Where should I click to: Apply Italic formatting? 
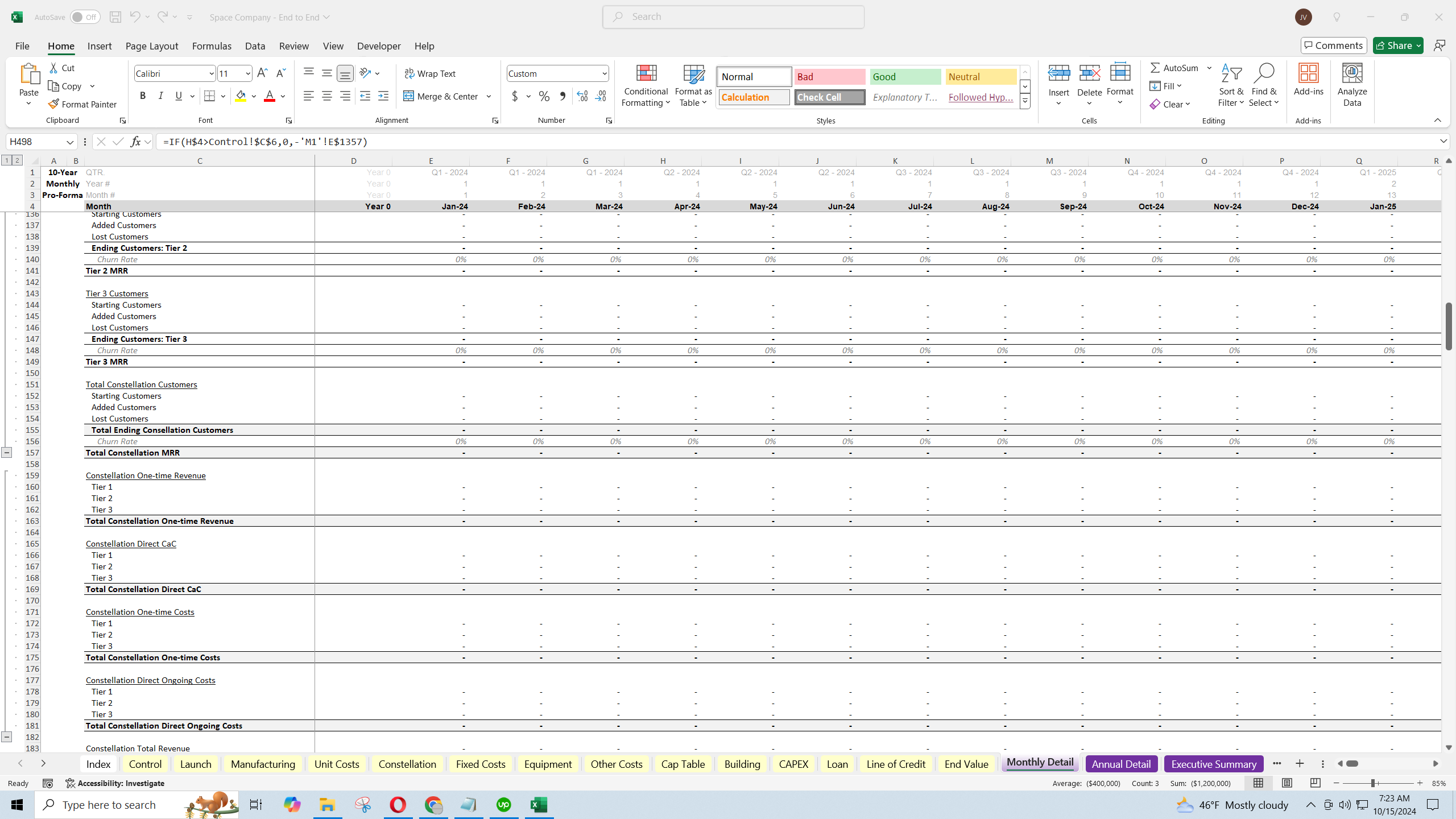pos(161,96)
